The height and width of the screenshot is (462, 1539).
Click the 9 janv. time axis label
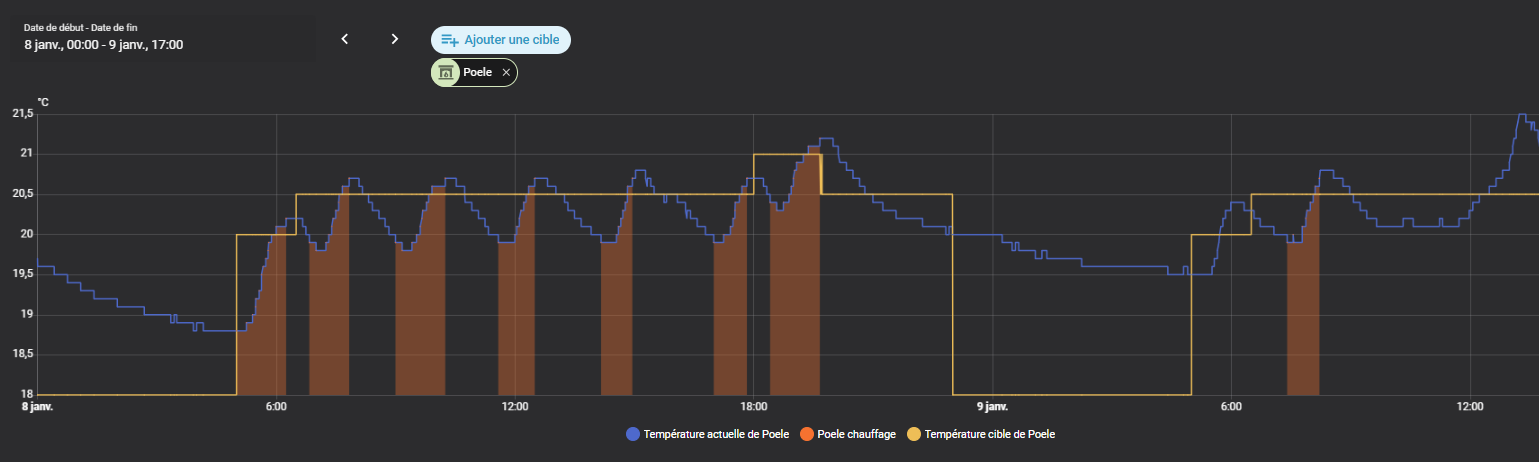pyautogui.click(x=993, y=407)
